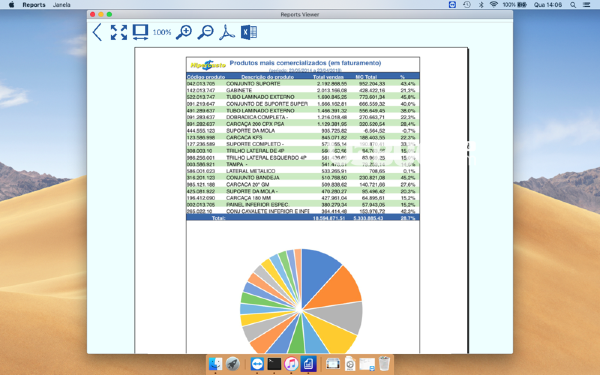This screenshot has height=375, width=600.
Task: Open TeamViewer in the Dock
Action: 257,364
